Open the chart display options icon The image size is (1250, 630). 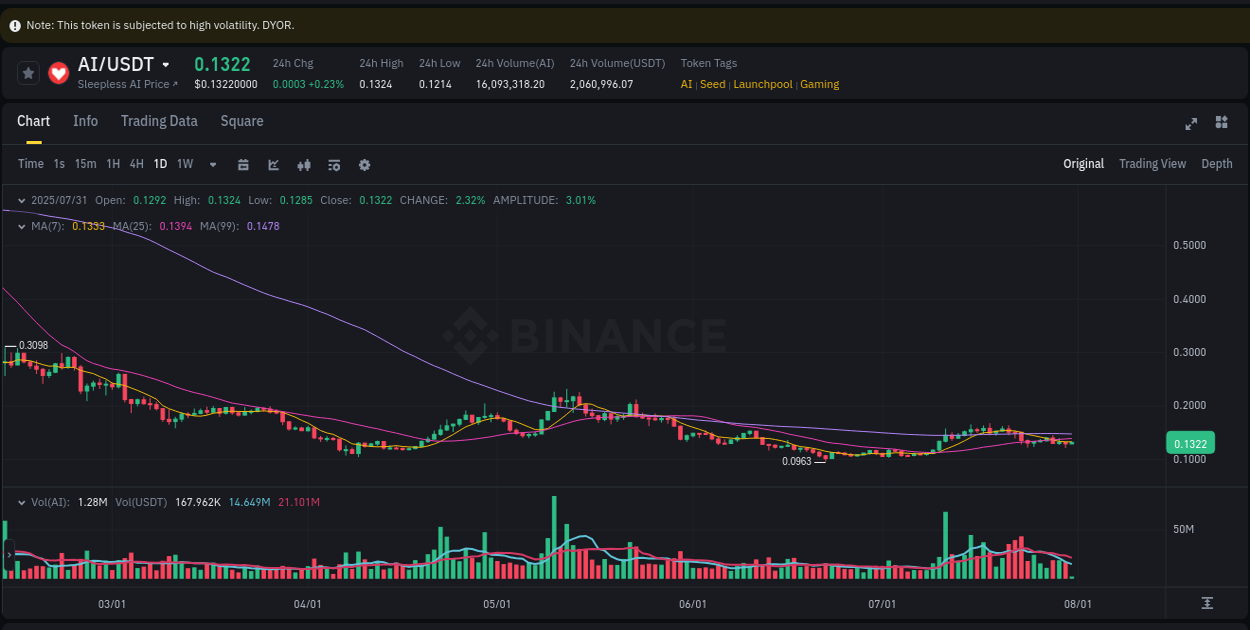click(x=334, y=164)
